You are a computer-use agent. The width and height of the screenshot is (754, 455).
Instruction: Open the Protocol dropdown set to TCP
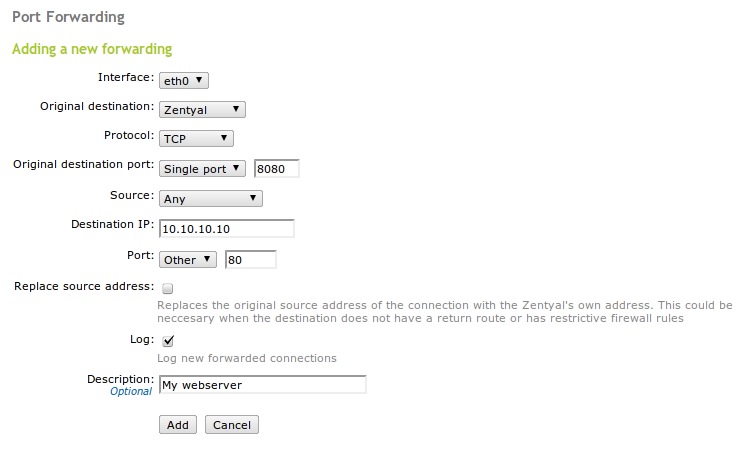pyautogui.click(x=196, y=139)
